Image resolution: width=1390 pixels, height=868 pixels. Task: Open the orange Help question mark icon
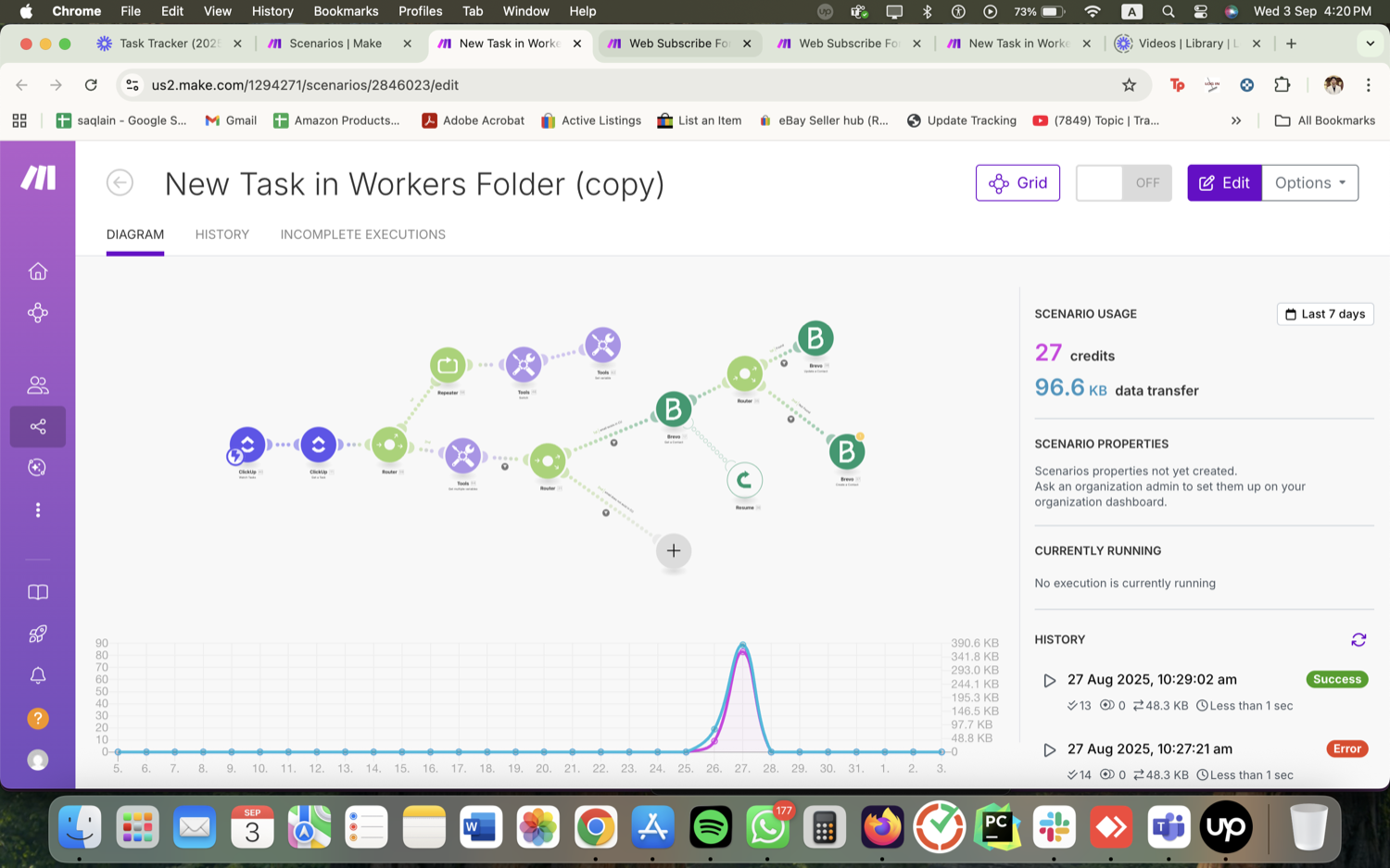tap(38, 718)
